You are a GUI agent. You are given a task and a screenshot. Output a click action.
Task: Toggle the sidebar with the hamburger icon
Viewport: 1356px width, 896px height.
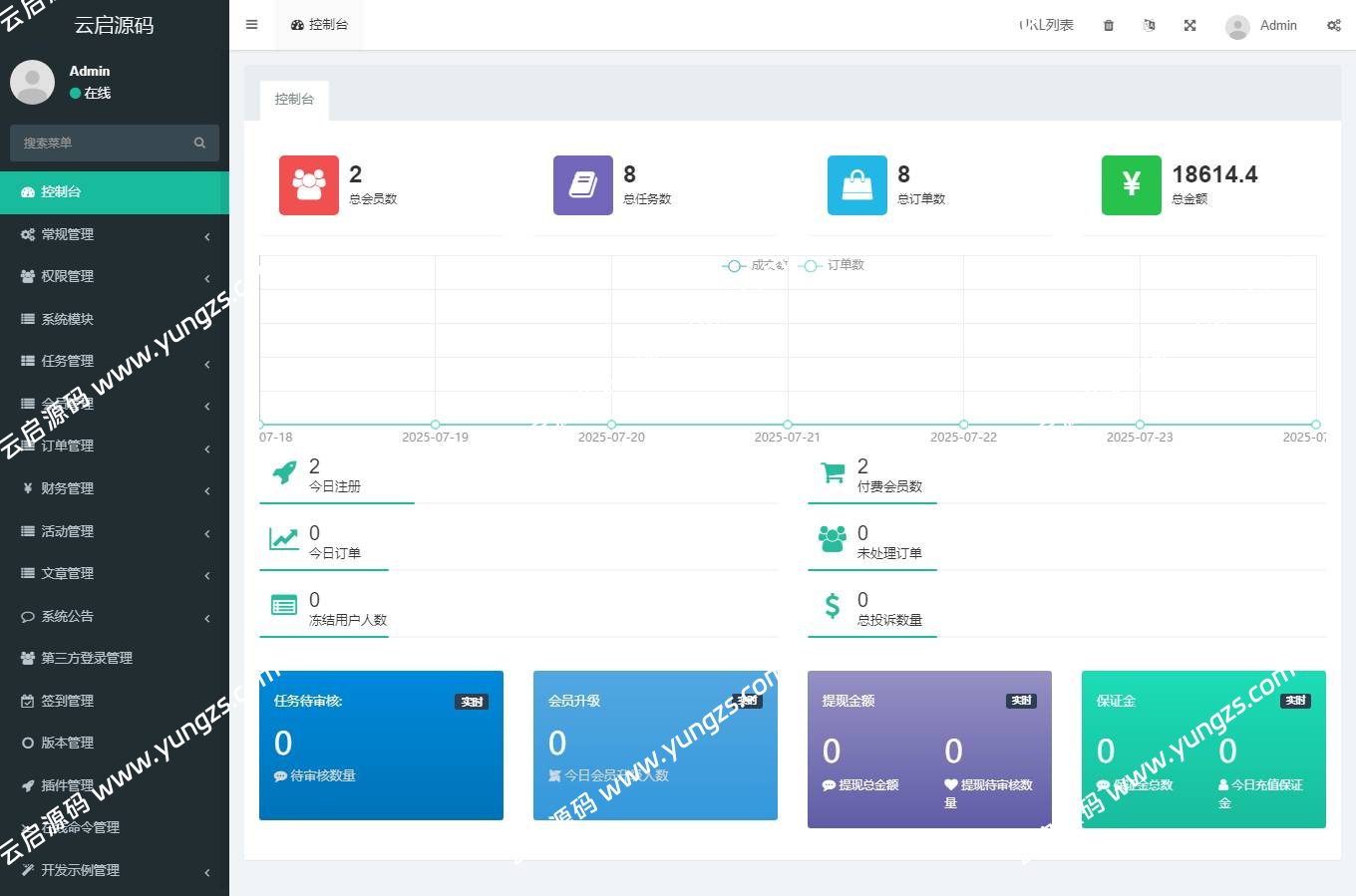251,24
